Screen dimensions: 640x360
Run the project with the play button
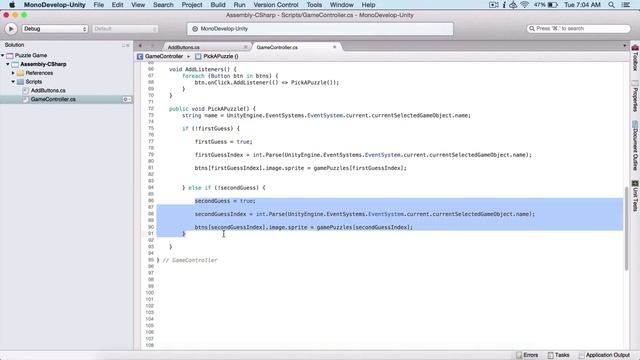(11, 29)
